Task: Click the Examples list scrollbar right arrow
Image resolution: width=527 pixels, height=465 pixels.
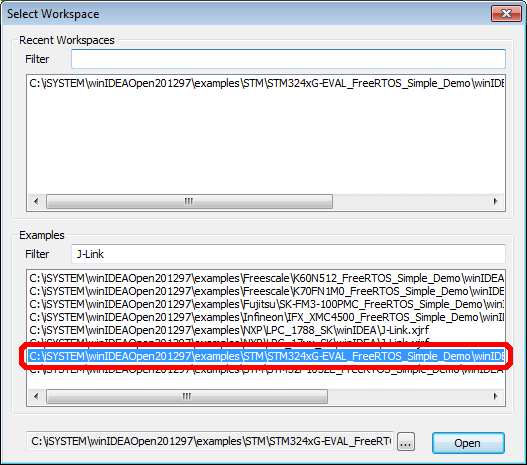Action: [x=495, y=396]
